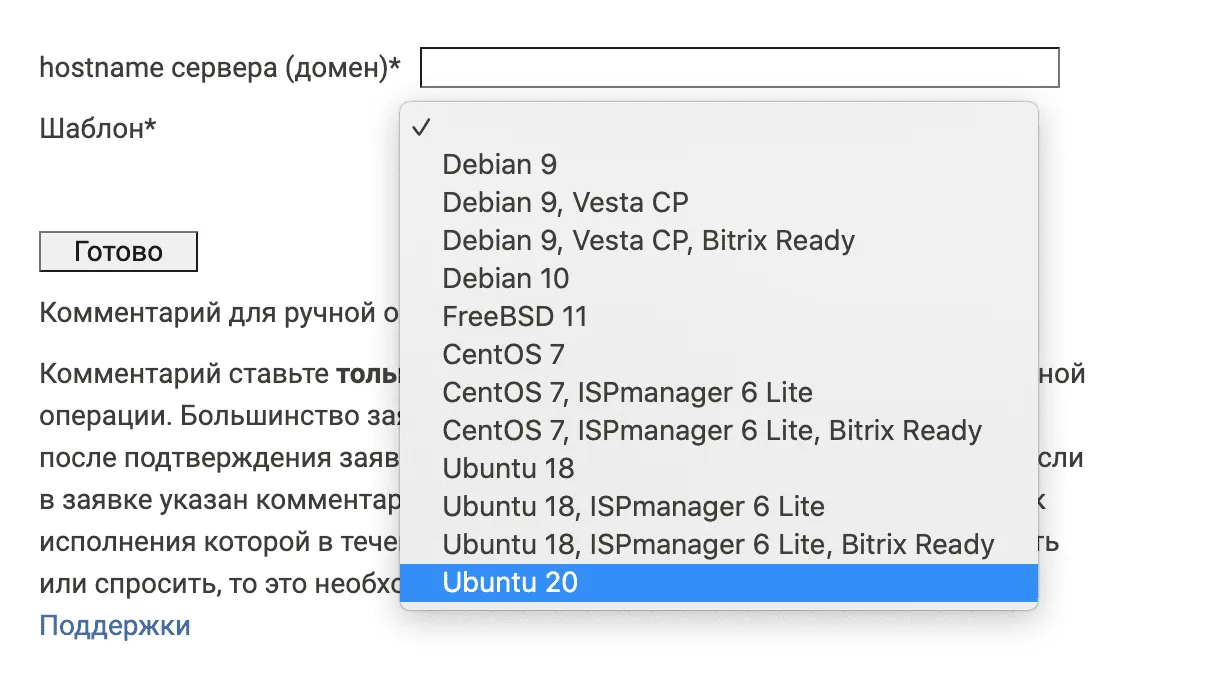This screenshot has width=1220, height=676.
Task: Open the Поддержки link
Action: pyautogui.click(x=115, y=626)
